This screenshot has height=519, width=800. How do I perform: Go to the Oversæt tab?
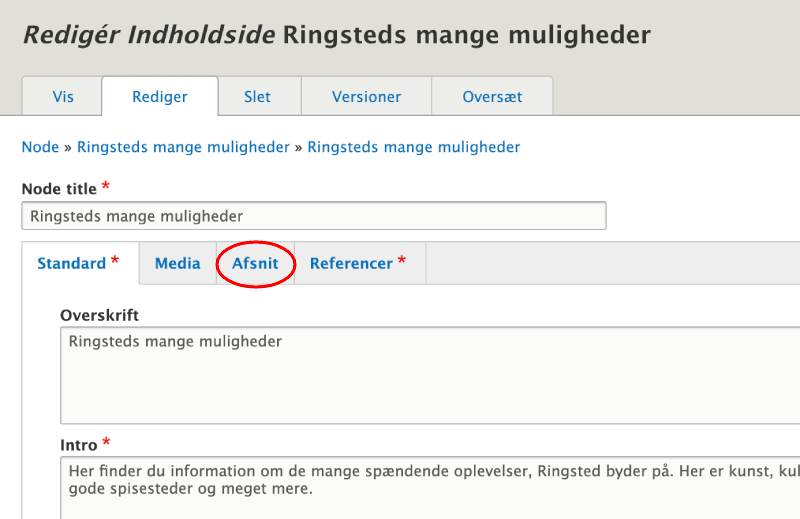click(492, 97)
